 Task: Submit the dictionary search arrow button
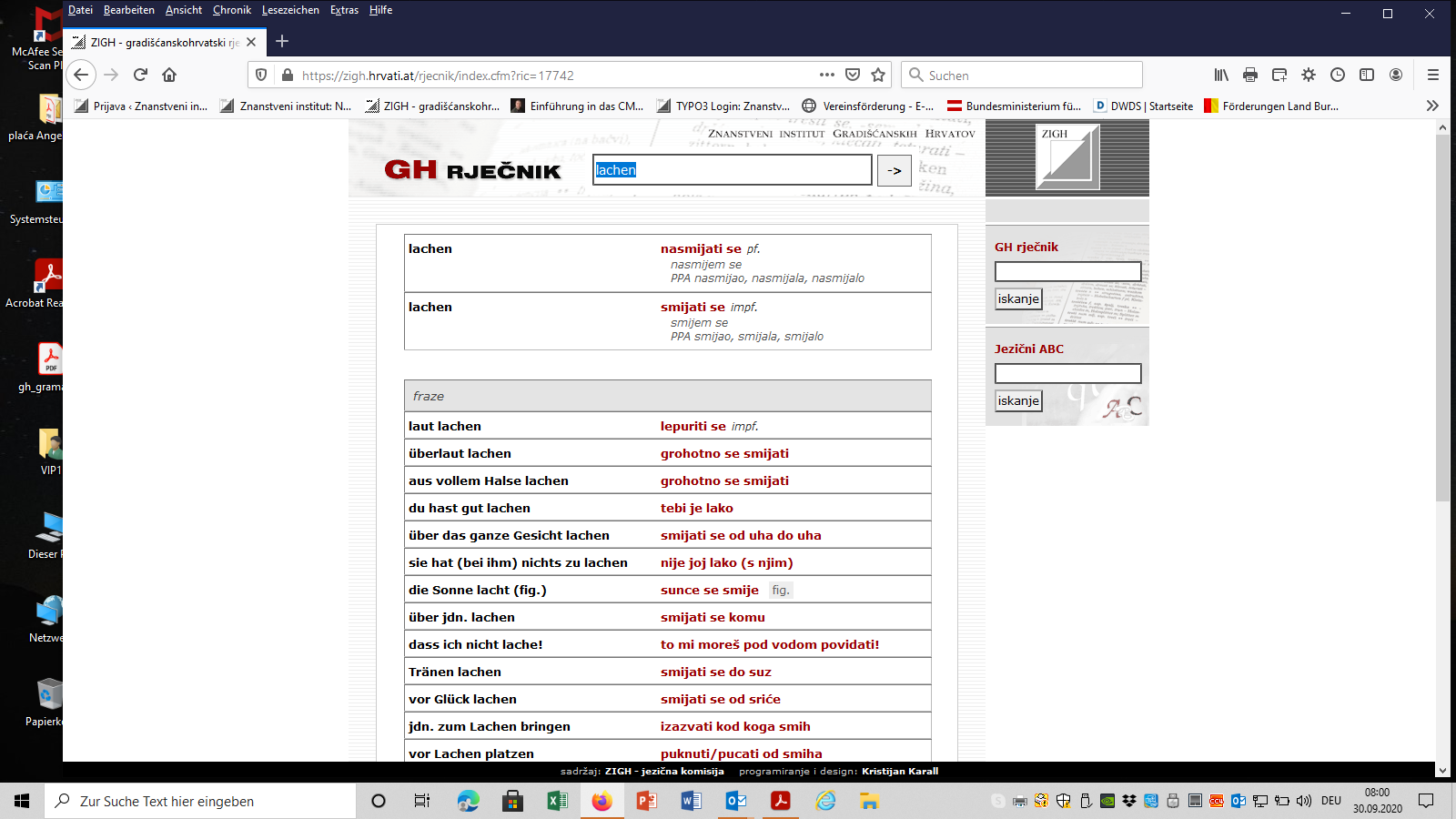click(x=894, y=170)
